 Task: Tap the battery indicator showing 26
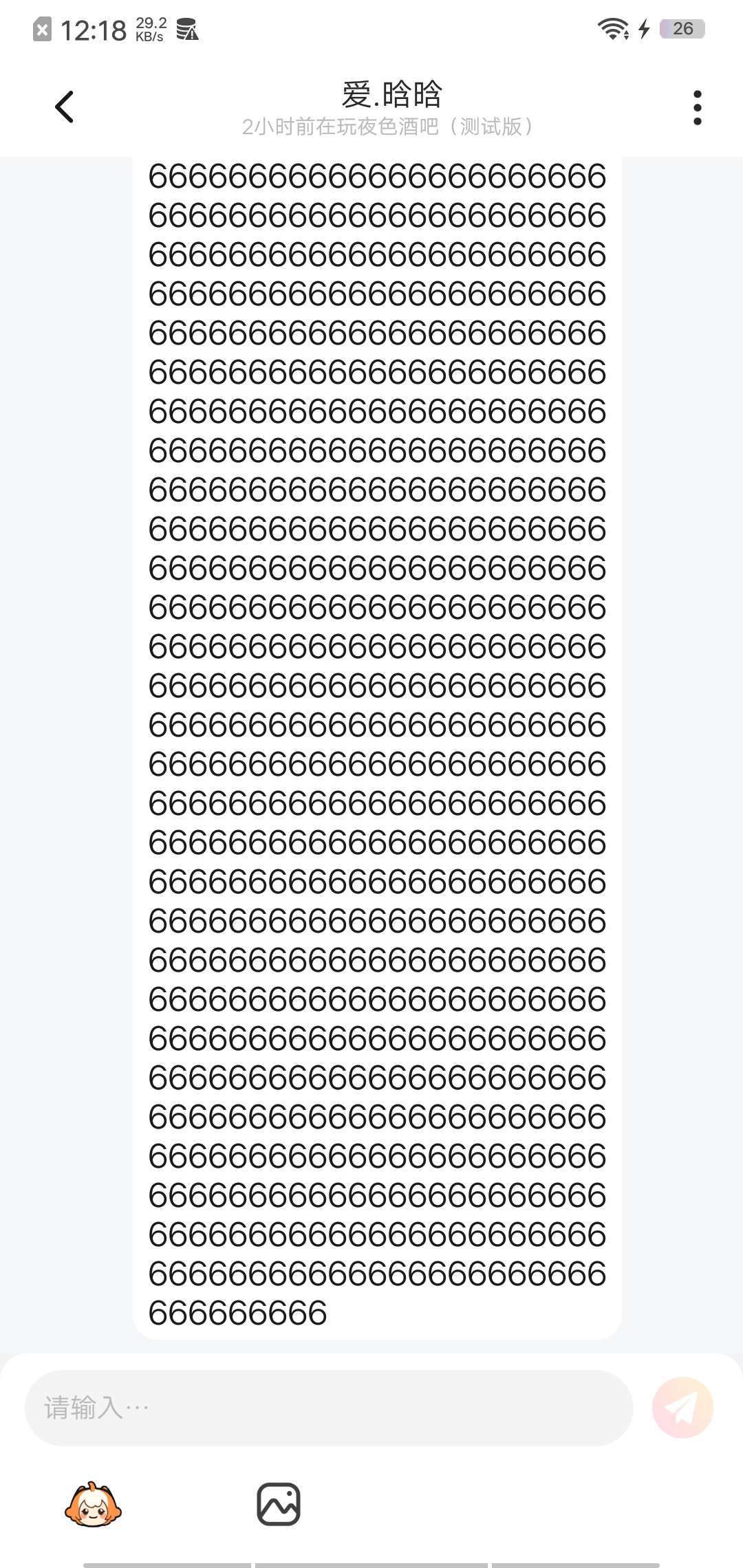682,29
